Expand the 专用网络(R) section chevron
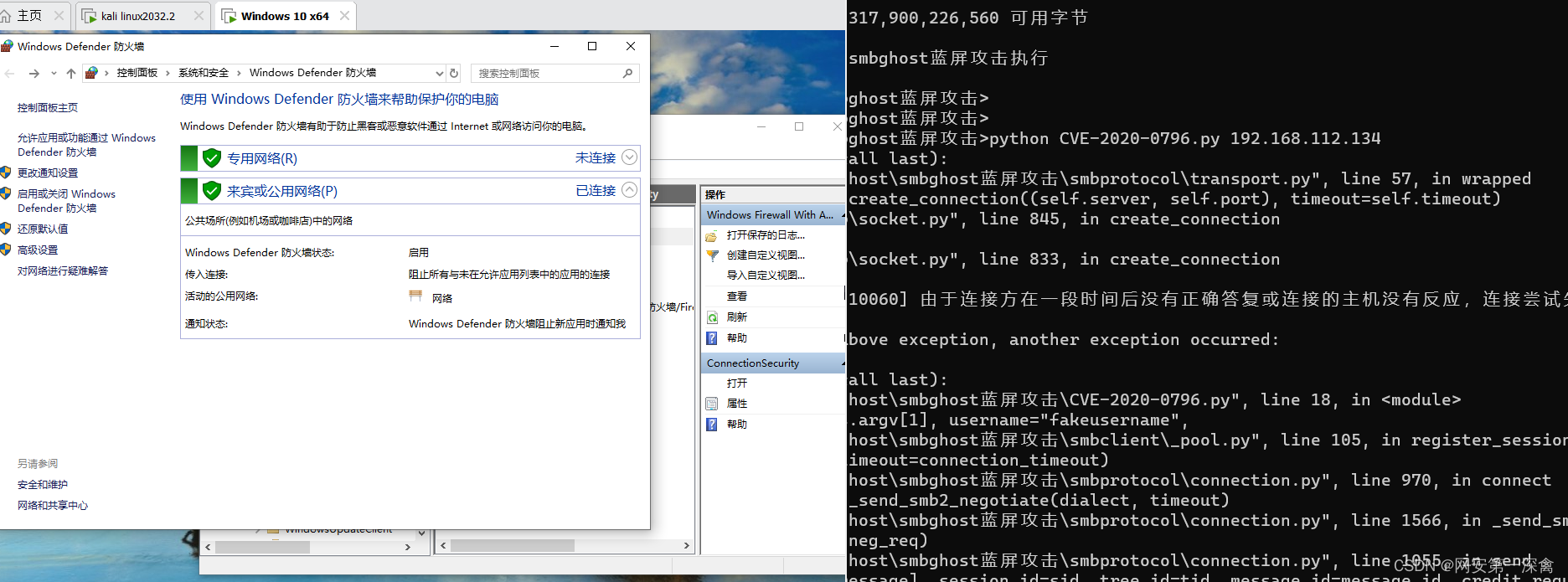Viewport: 1568px width, 582px height. click(630, 157)
